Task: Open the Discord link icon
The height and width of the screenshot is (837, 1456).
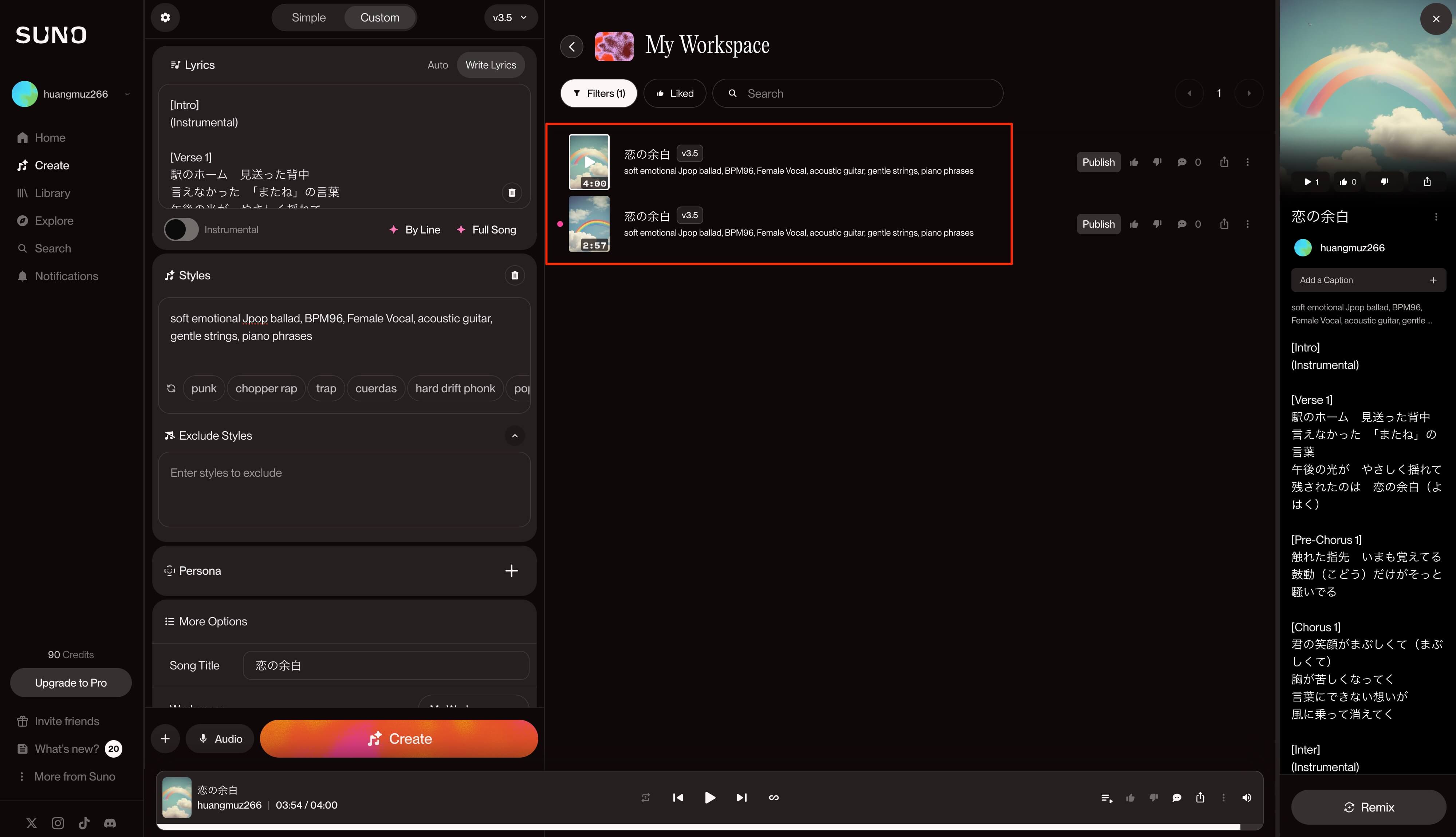Action: coord(110,823)
